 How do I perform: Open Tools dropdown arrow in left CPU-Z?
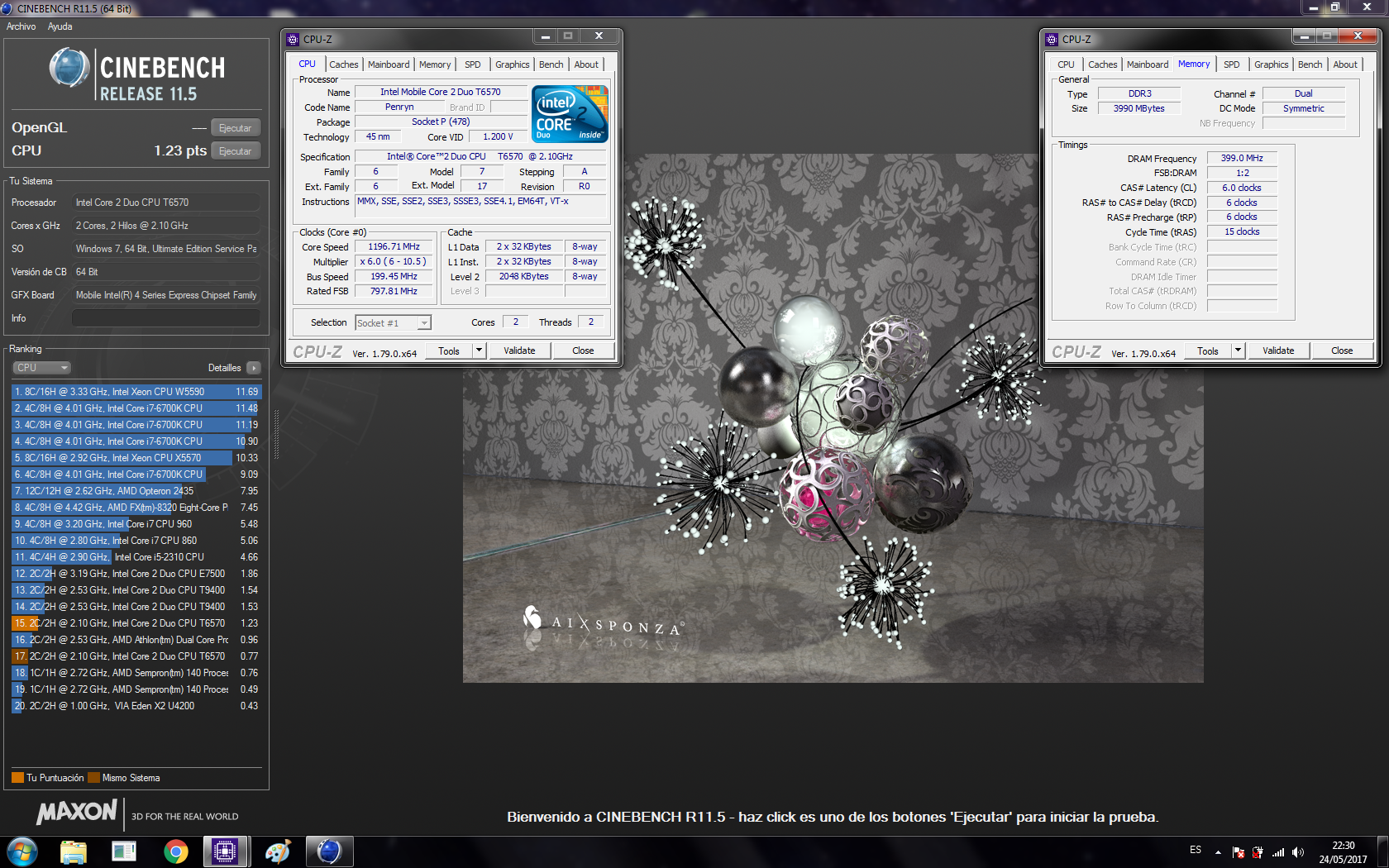point(479,351)
